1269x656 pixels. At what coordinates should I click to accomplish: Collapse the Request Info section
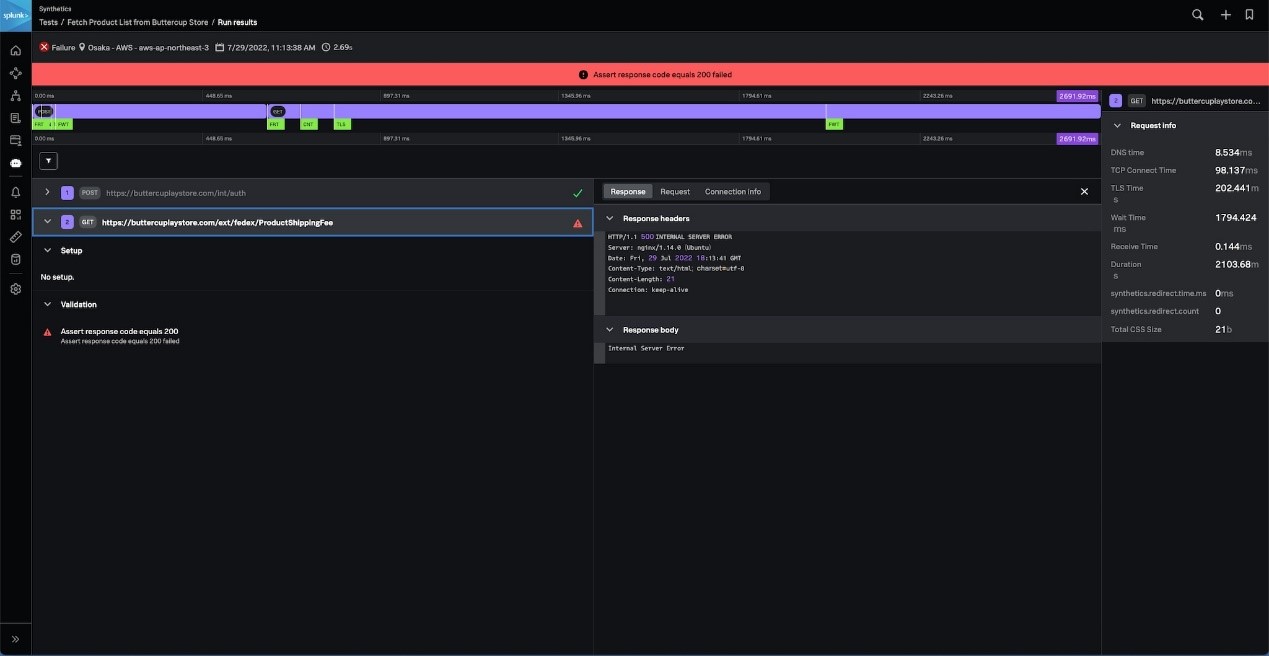point(1117,125)
